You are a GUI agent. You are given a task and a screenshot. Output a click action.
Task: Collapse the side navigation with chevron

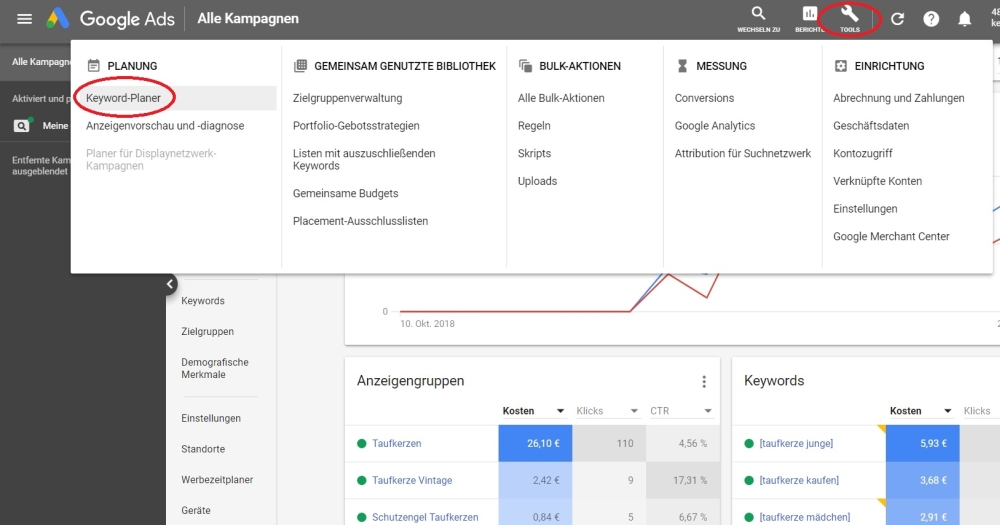point(170,284)
